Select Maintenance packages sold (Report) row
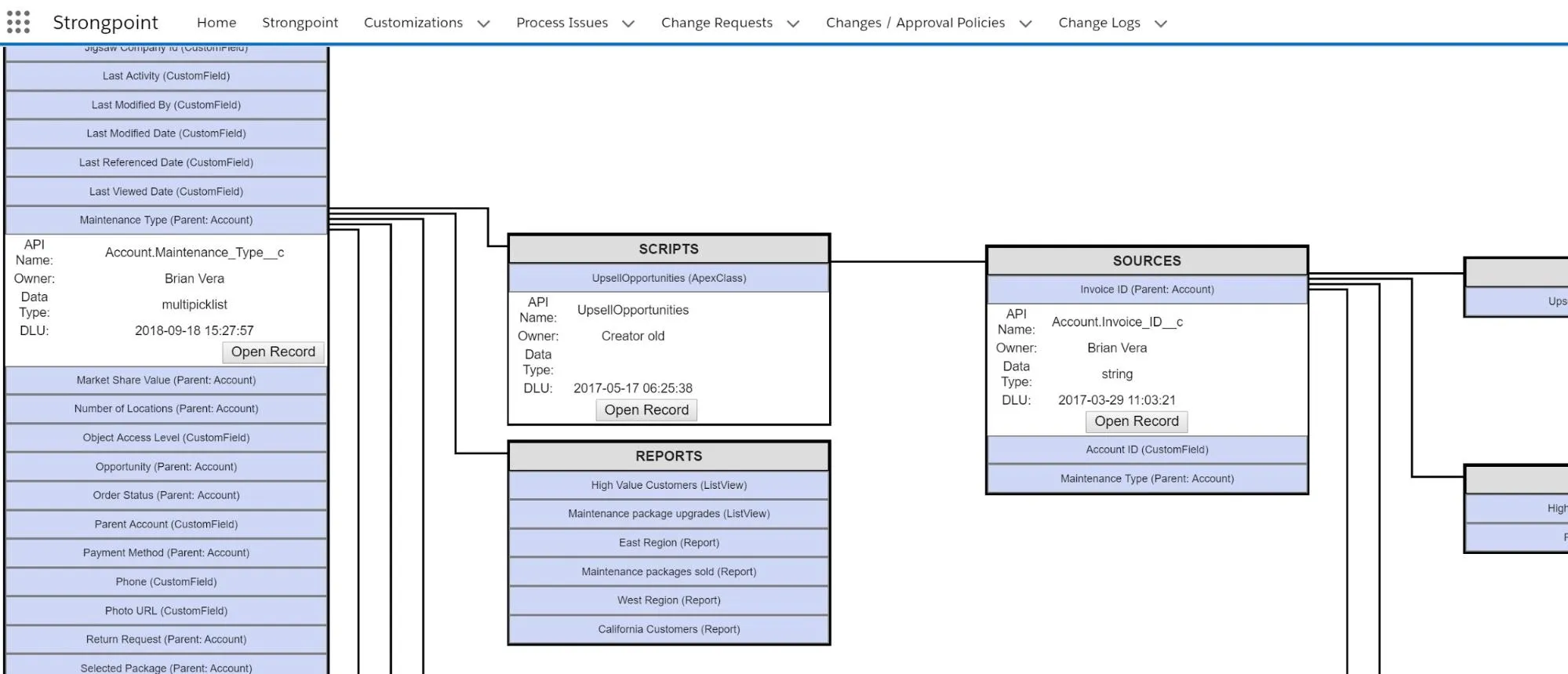The image size is (1568, 674). click(x=669, y=572)
